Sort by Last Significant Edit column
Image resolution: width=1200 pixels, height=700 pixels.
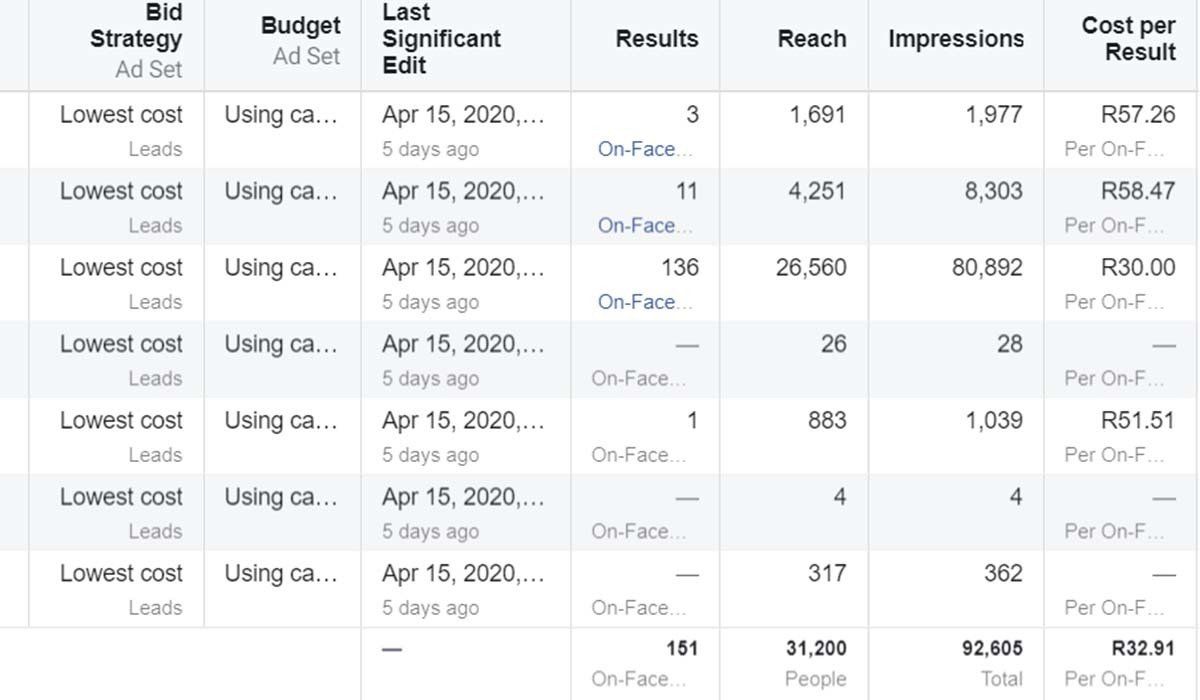[x=441, y=40]
